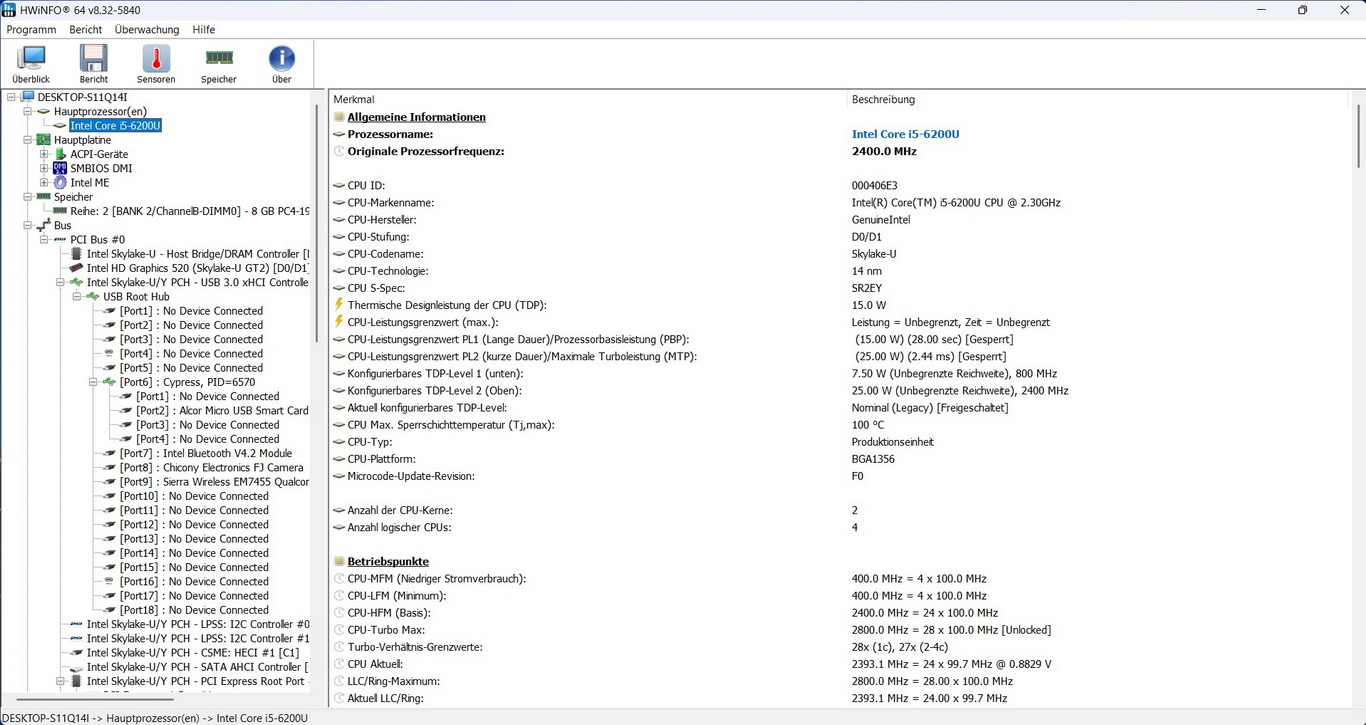Image resolution: width=1366 pixels, height=725 pixels.
Task: Select the Sierra Wireless EM7455 device
Action: pyautogui.click(x=214, y=482)
